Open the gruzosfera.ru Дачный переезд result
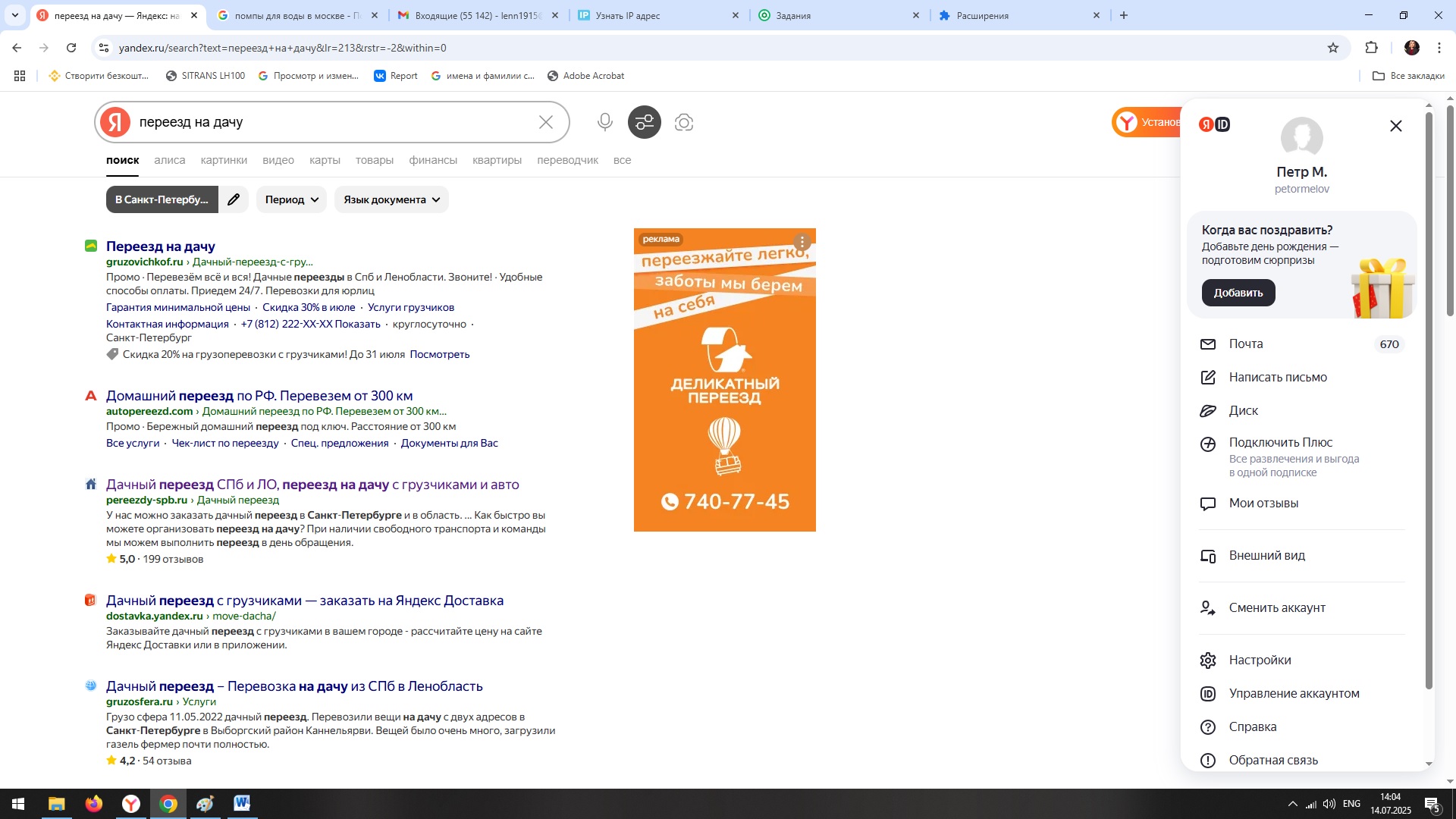This screenshot has height=819, width=1456. coord(294,686)
